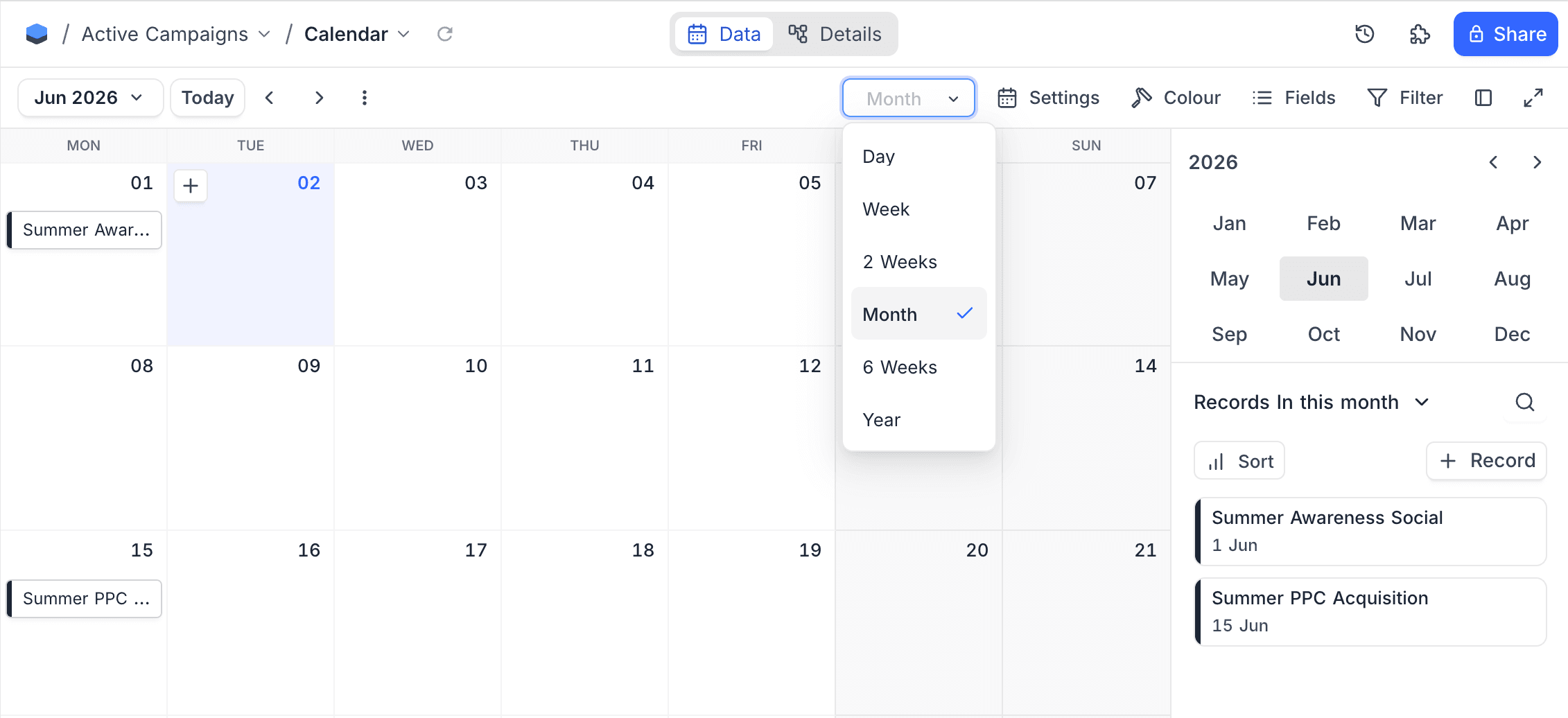Select Jul in the month picker
Viewport: 1568px width, 718px height.
tap(1418, 279)
